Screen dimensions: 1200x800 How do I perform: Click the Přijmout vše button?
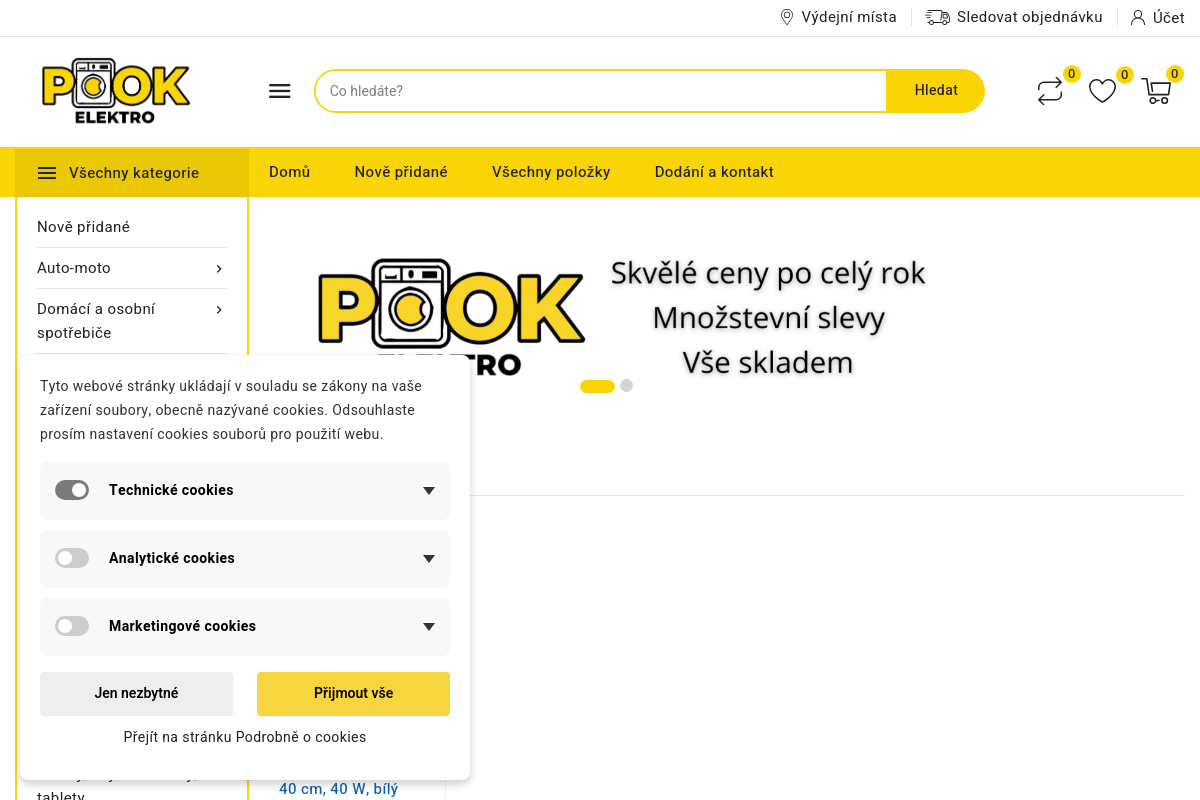[353, 693]
